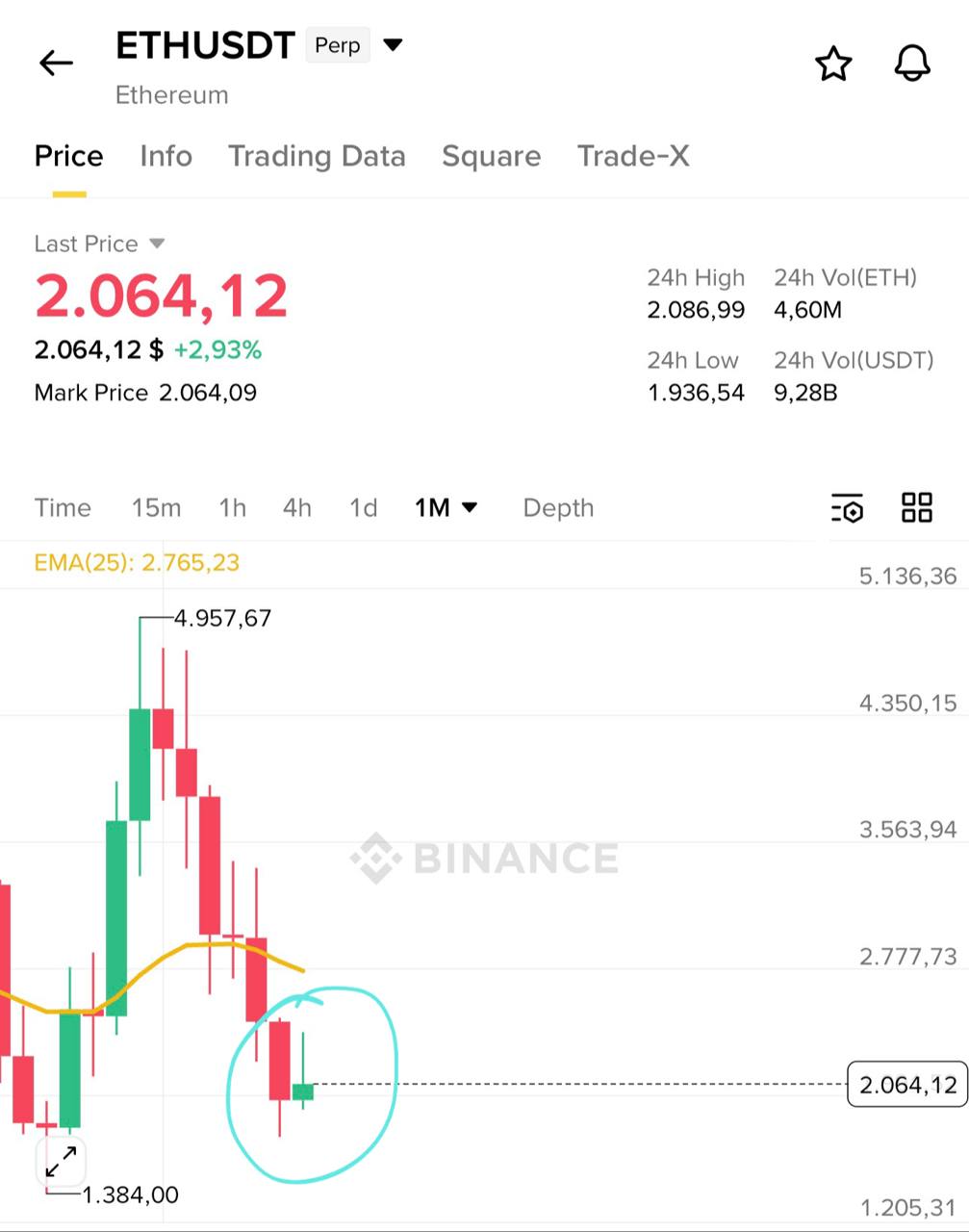969x1232 pixels.
Task: Open the four-square grid tools icon
Action: [916, 507]
